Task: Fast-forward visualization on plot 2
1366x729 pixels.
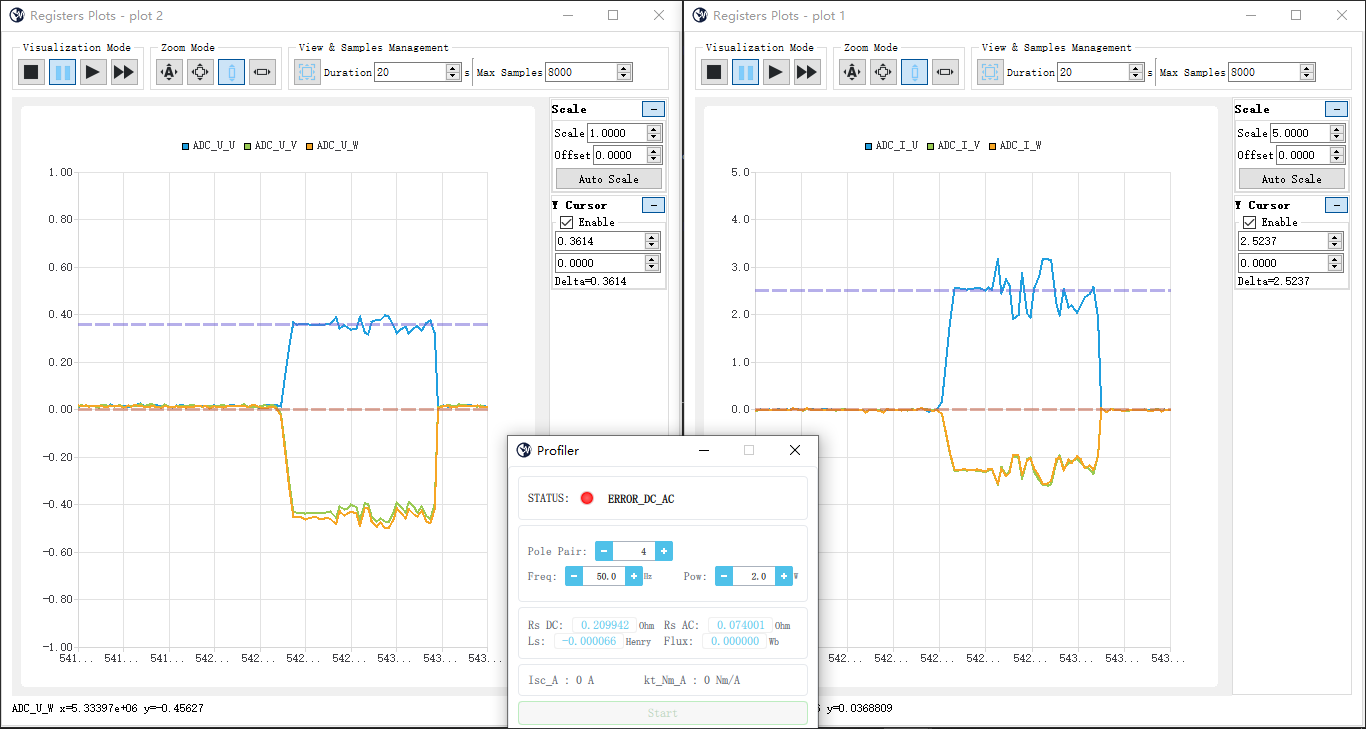Action: pyautogui.click(x=124, y=71)
